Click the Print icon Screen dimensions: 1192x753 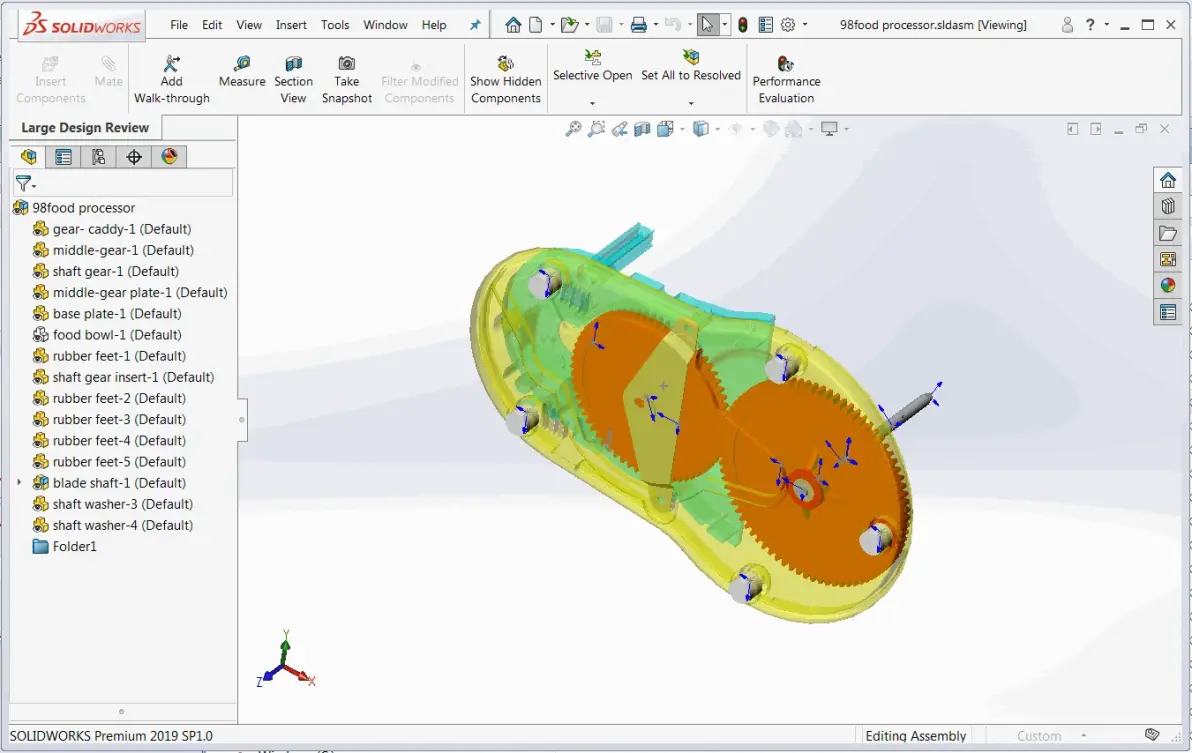[639, 25]
